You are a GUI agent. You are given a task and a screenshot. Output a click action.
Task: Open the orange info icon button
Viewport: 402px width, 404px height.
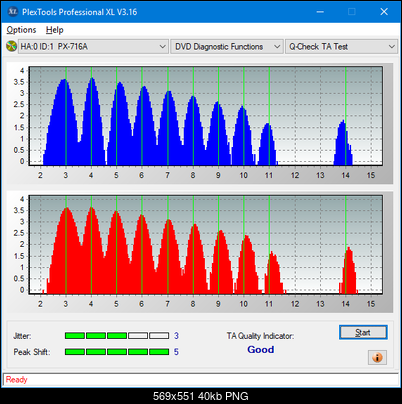click(377, 358)
